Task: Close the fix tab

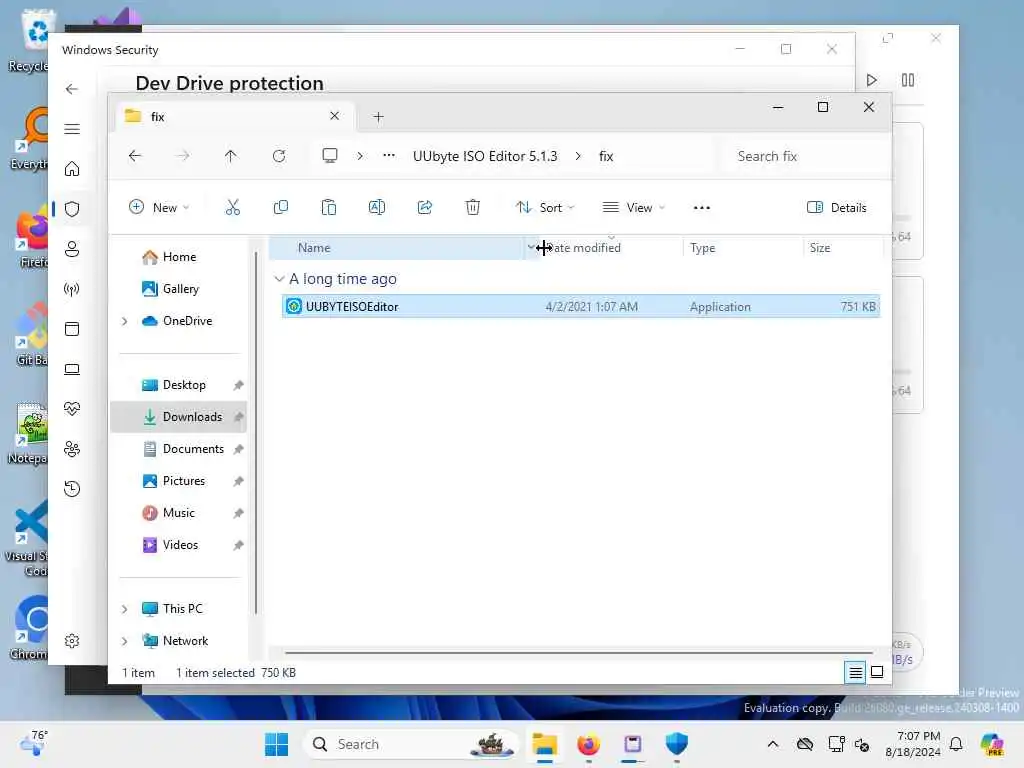Action: pyautogui.click(x=334, y=116)
